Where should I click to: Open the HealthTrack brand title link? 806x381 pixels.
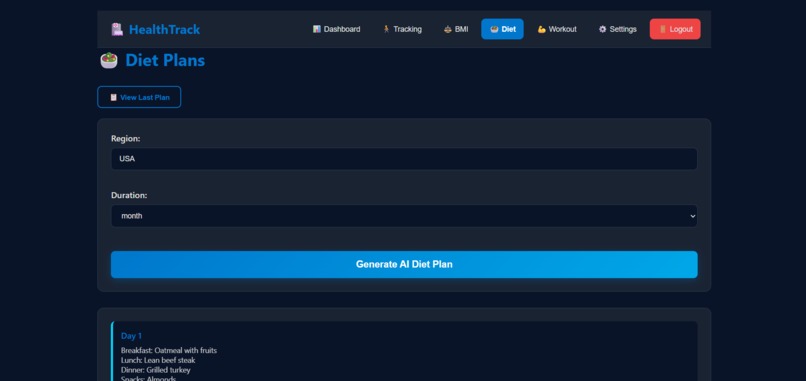(x=164, y=29)
